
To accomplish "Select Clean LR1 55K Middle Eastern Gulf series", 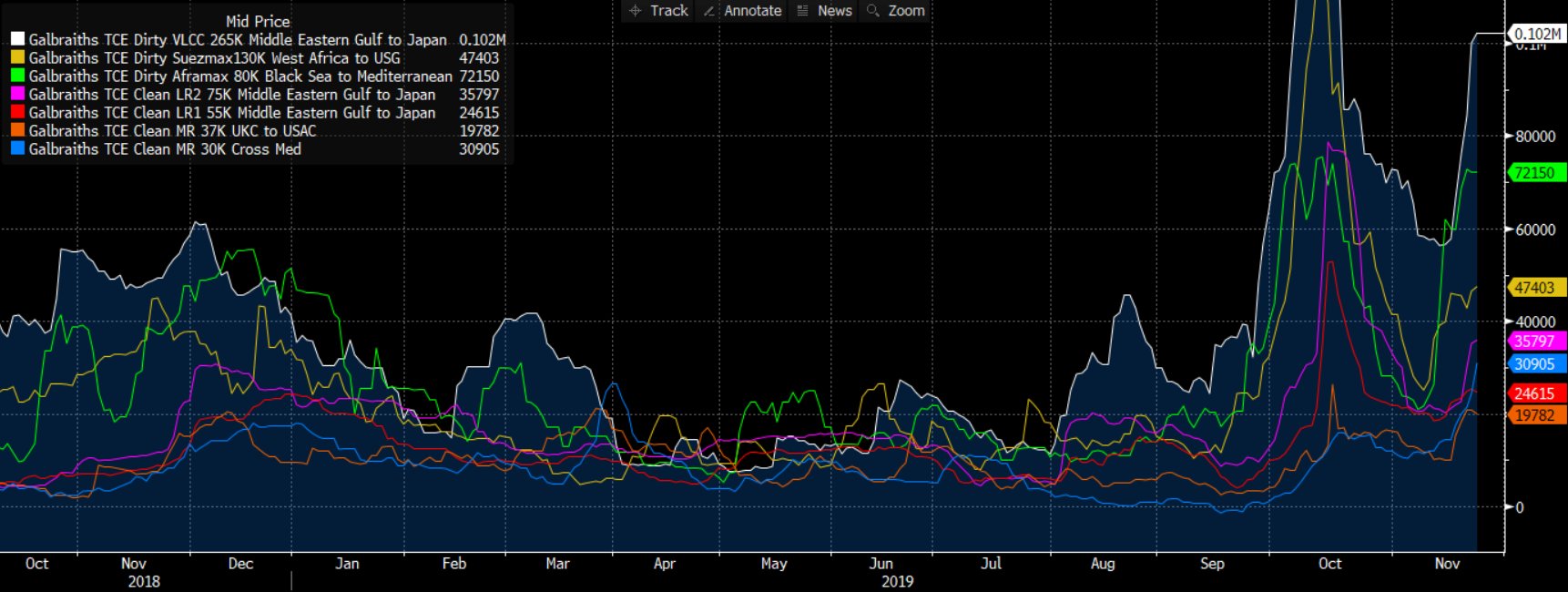I will coord(232,113).
